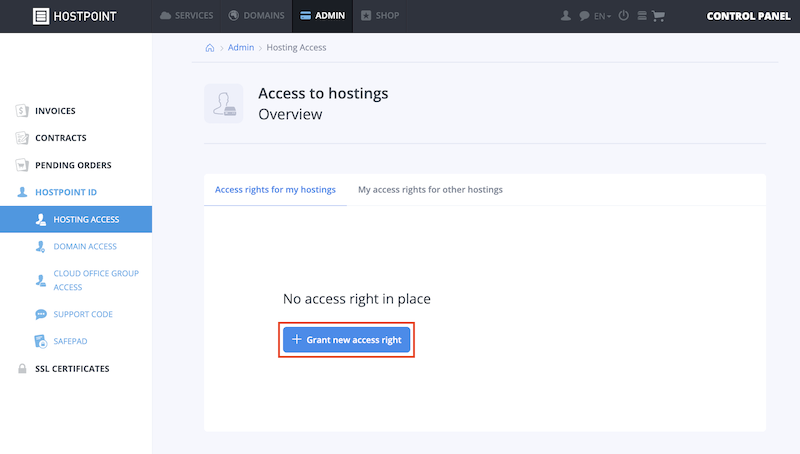
Task: Open Safepad in the sidebar
Action: (x=70, y=341)
